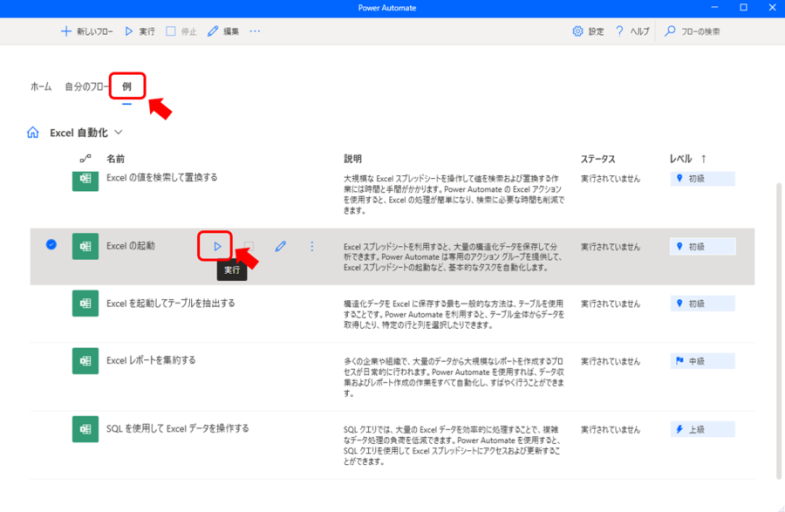Screen dimensions: 785x512
Task: Click the Excel icon of SQL を使用して row
Action: (x=86, y=429)
